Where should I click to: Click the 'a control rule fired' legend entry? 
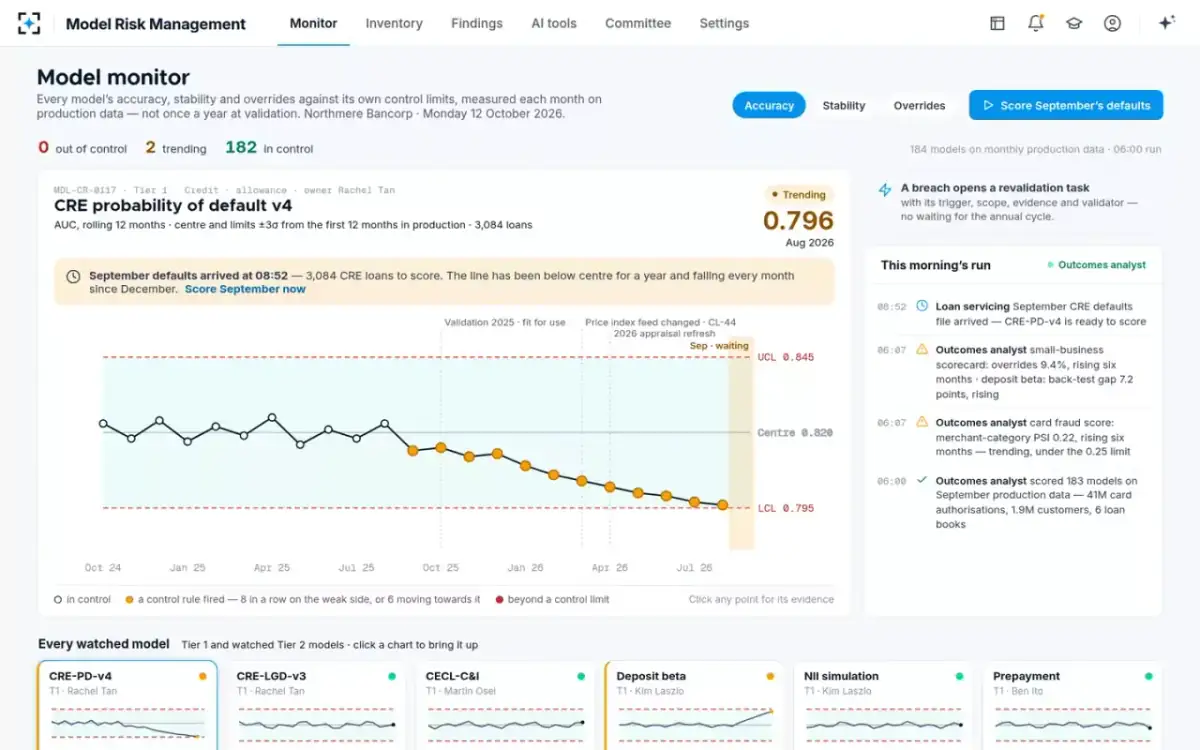(302, 599)
